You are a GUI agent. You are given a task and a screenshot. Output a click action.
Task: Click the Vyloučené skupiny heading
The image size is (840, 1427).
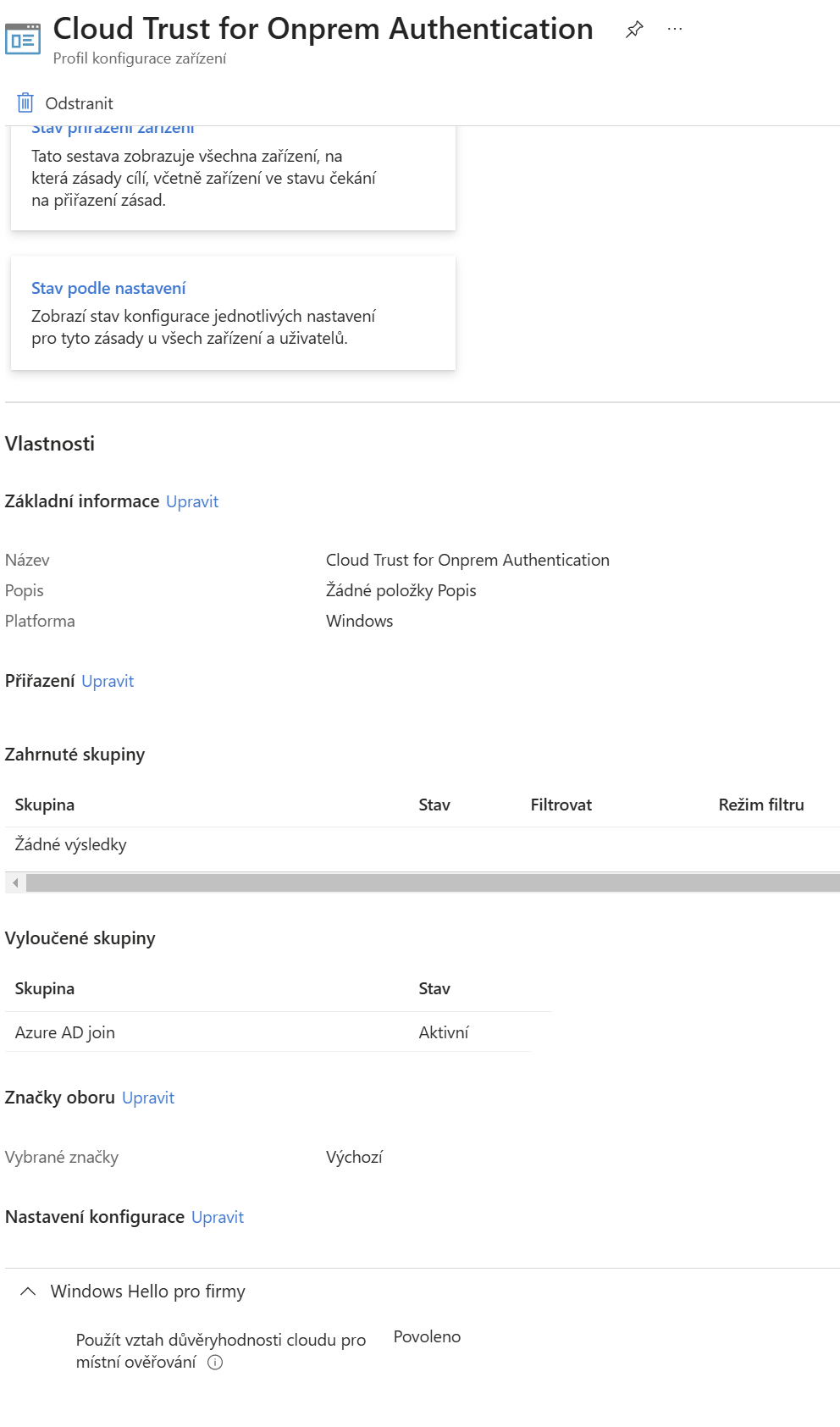[80, 938]
